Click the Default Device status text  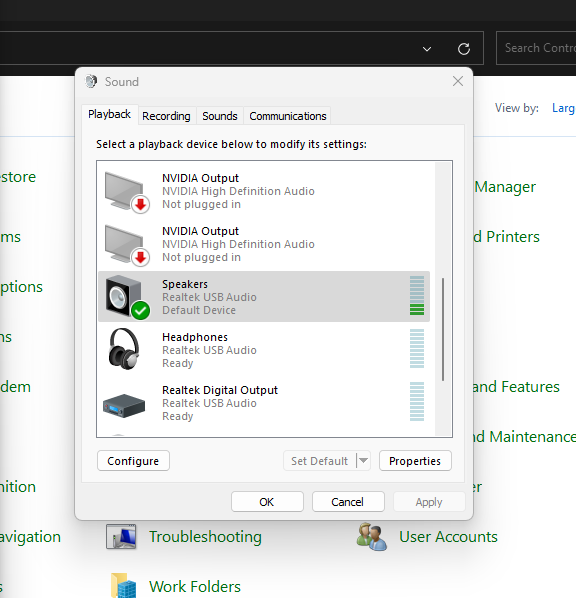coord(199,310)
